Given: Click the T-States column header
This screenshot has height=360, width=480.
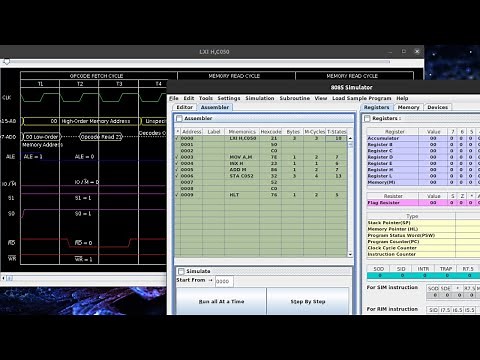Looking at the screenshot, I should [336, 132].
